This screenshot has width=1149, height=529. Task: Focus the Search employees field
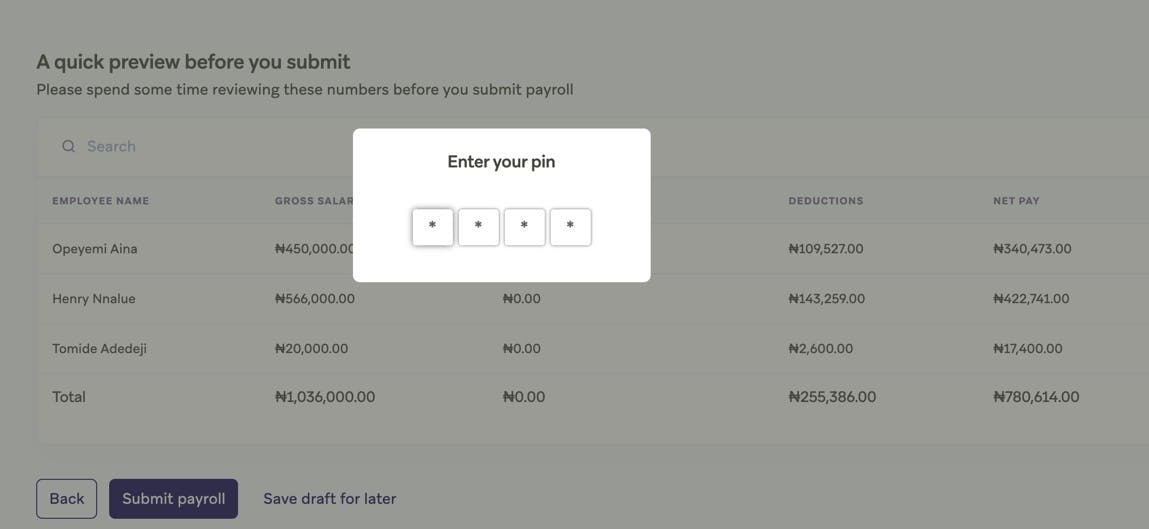click(200, 146)
